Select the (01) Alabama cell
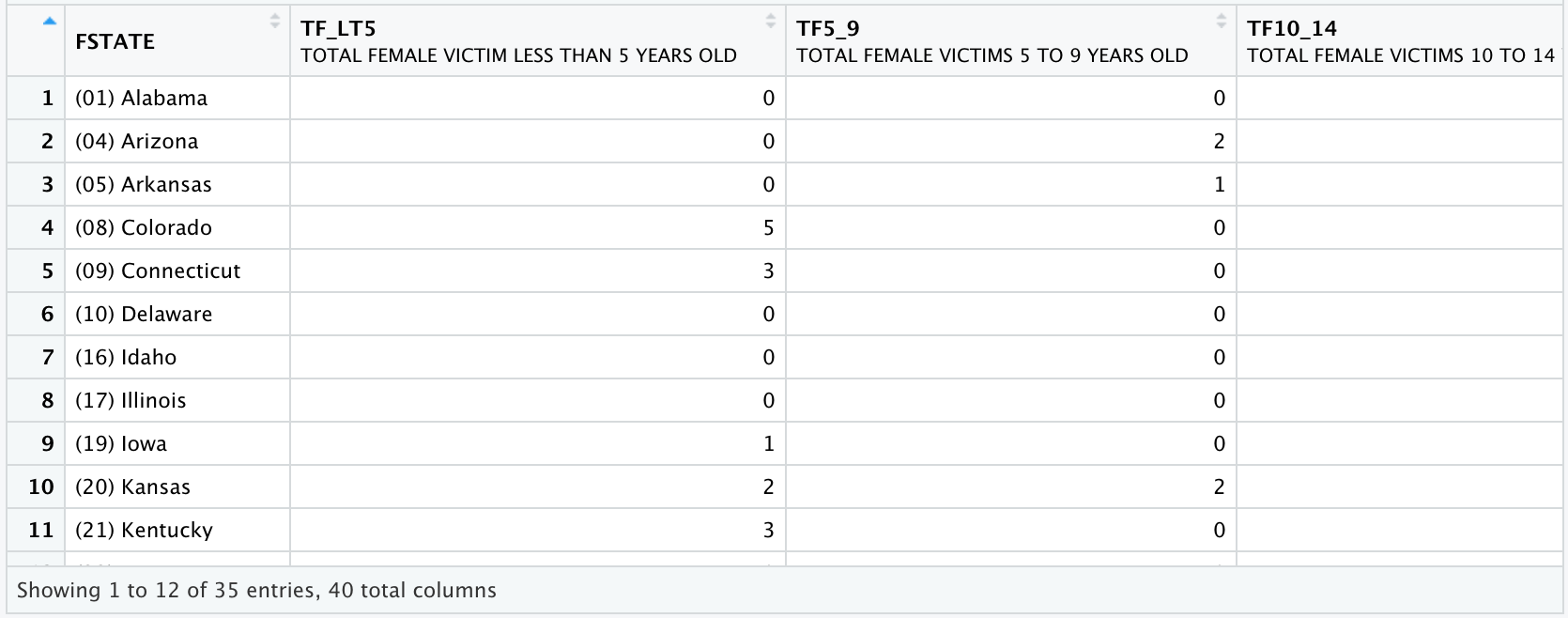 [141, 98]
